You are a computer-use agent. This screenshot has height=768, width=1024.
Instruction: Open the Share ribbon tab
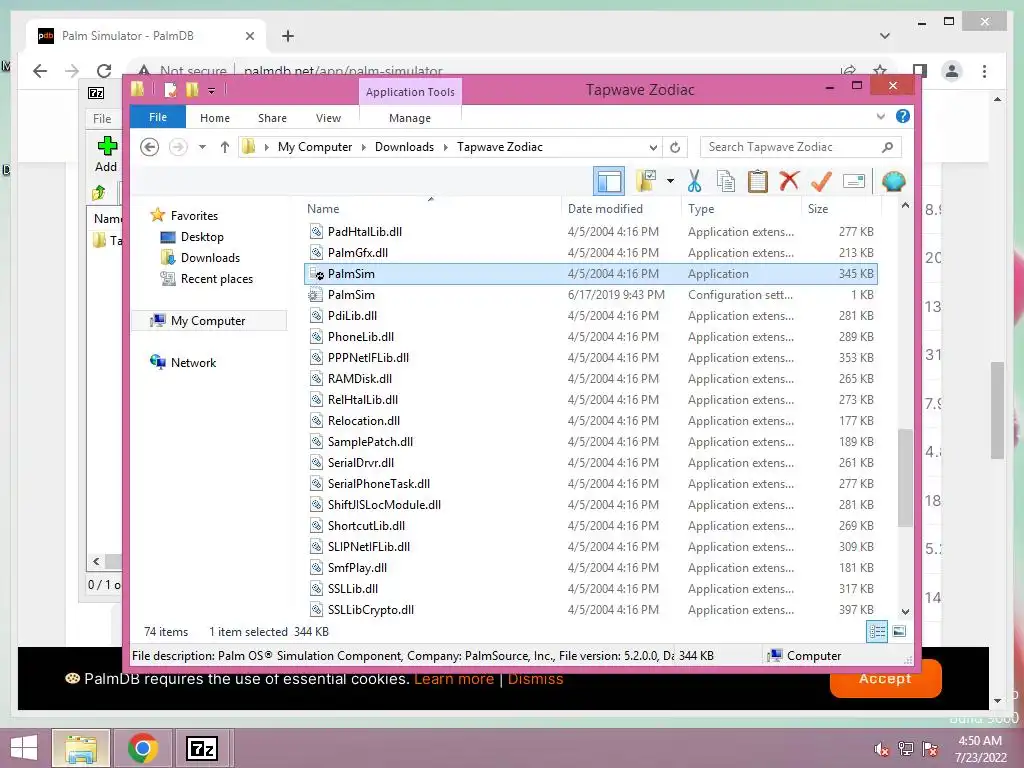272,118
